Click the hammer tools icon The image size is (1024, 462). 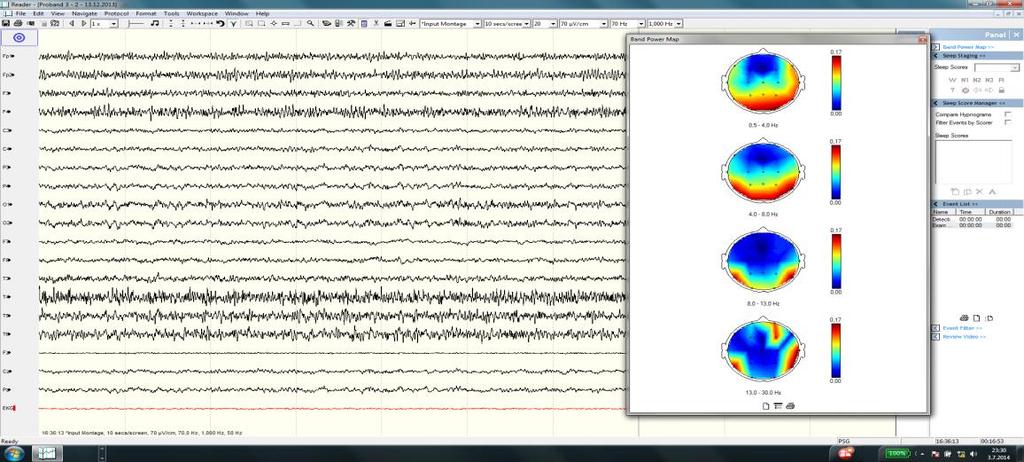click(x=351, y=24)
